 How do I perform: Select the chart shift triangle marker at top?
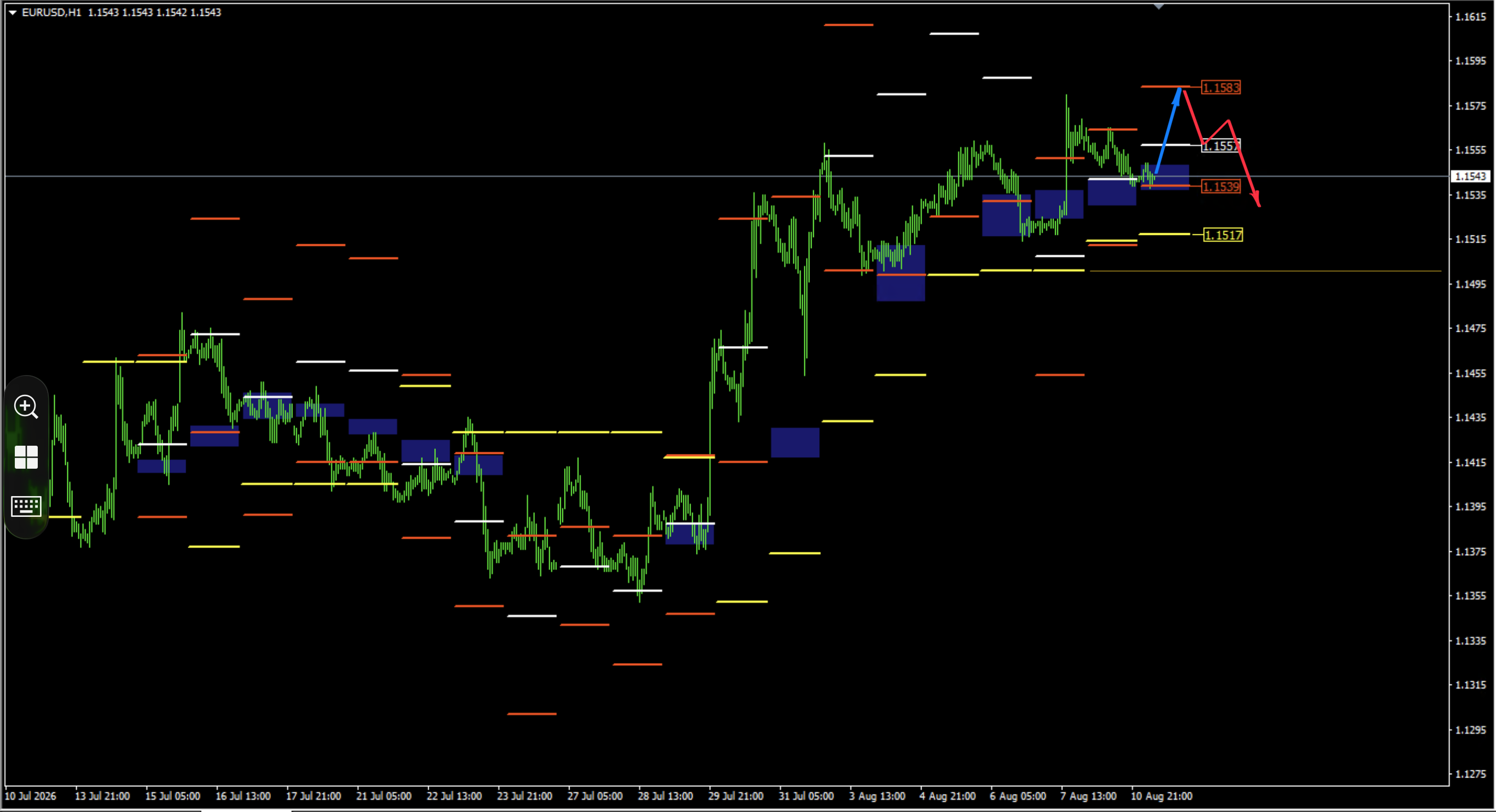point(1159,7)
